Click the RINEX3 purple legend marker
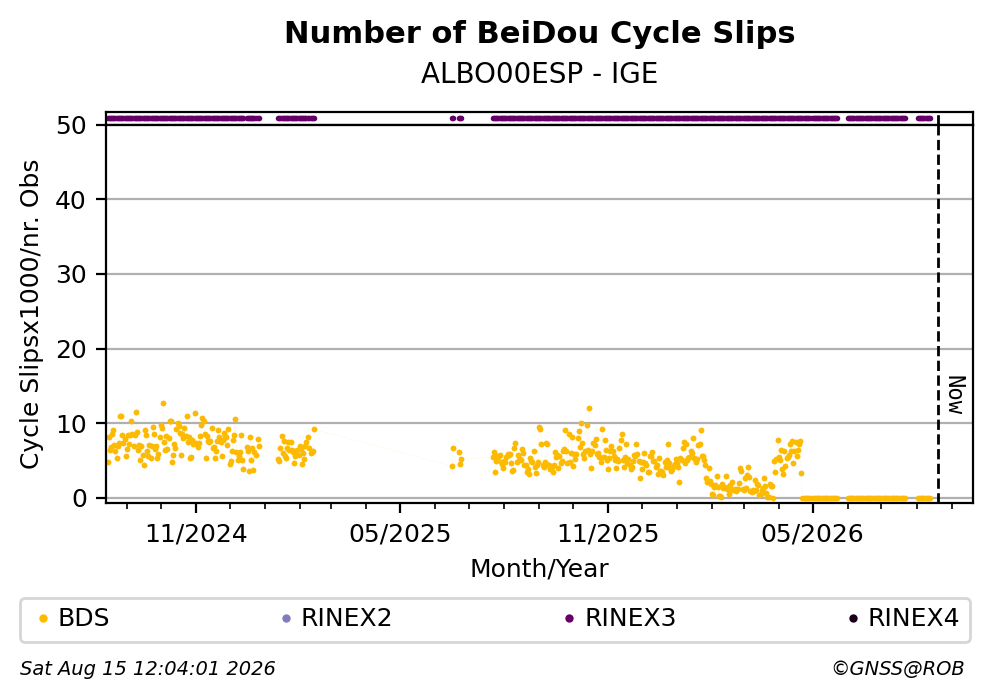The image size is (992, 699). coord(569,619)
